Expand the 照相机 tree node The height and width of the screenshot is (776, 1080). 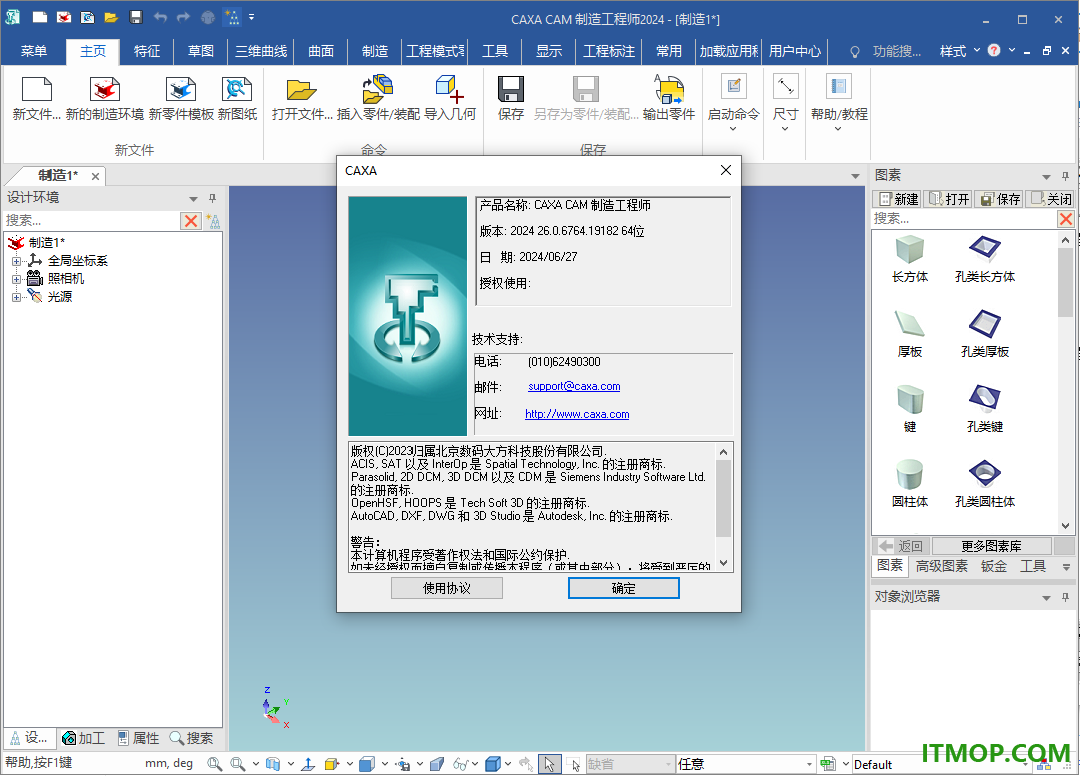(x=17, y=279)
